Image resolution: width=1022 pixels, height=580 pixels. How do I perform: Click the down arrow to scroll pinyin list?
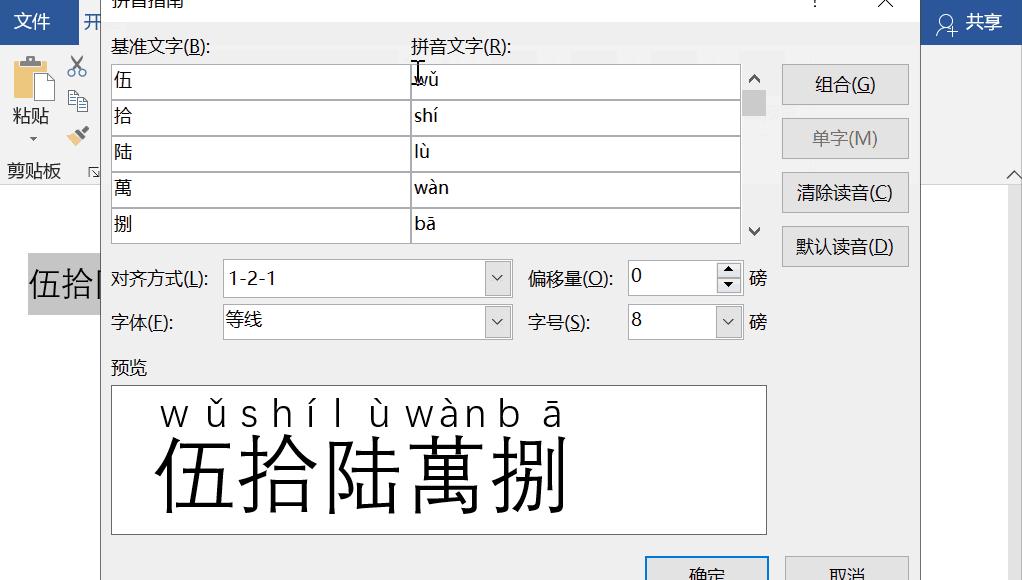754,231
